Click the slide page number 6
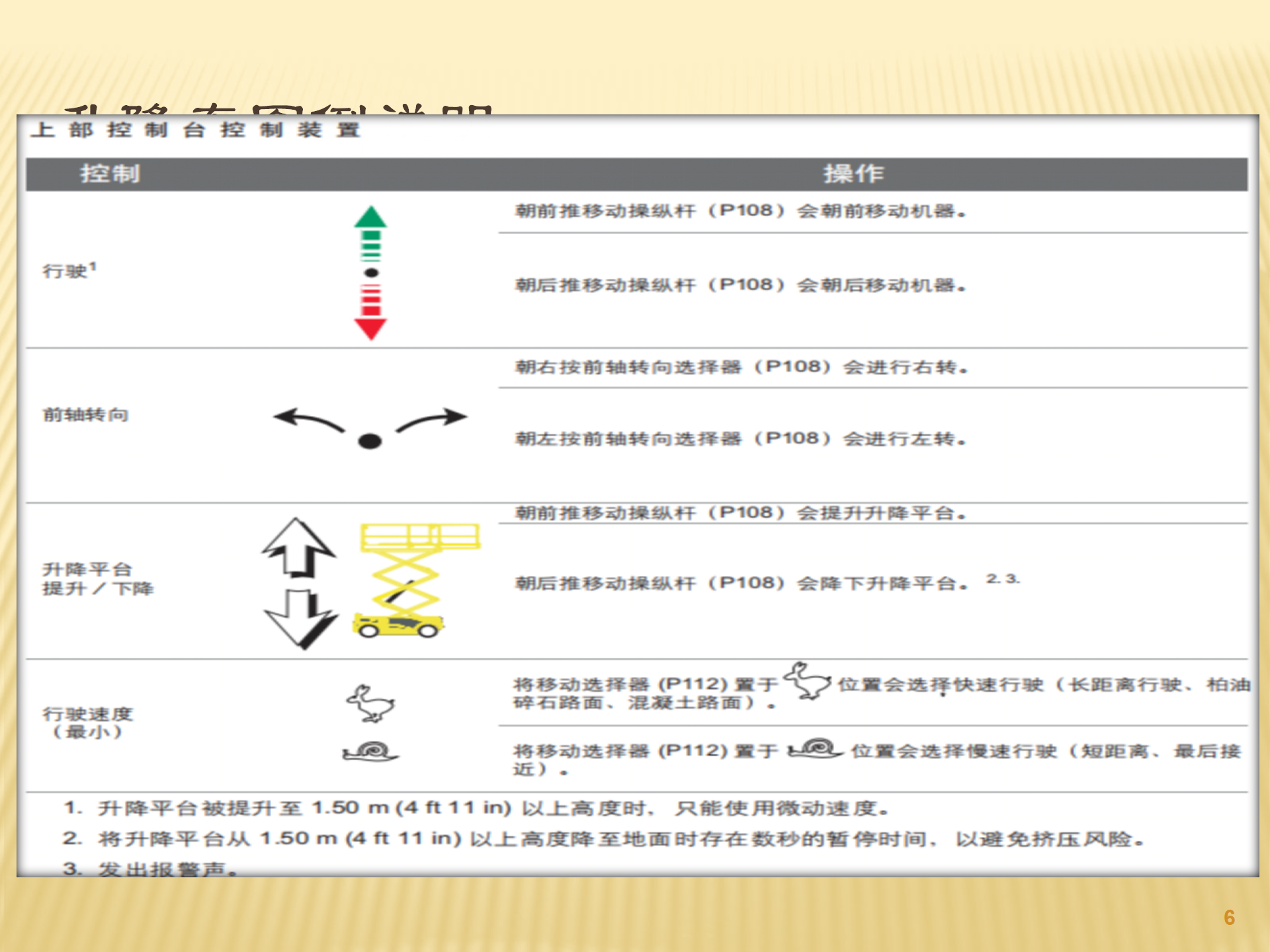This screenshot has width=1270, height=952. pyautogui.click(x=1229, y=918)
